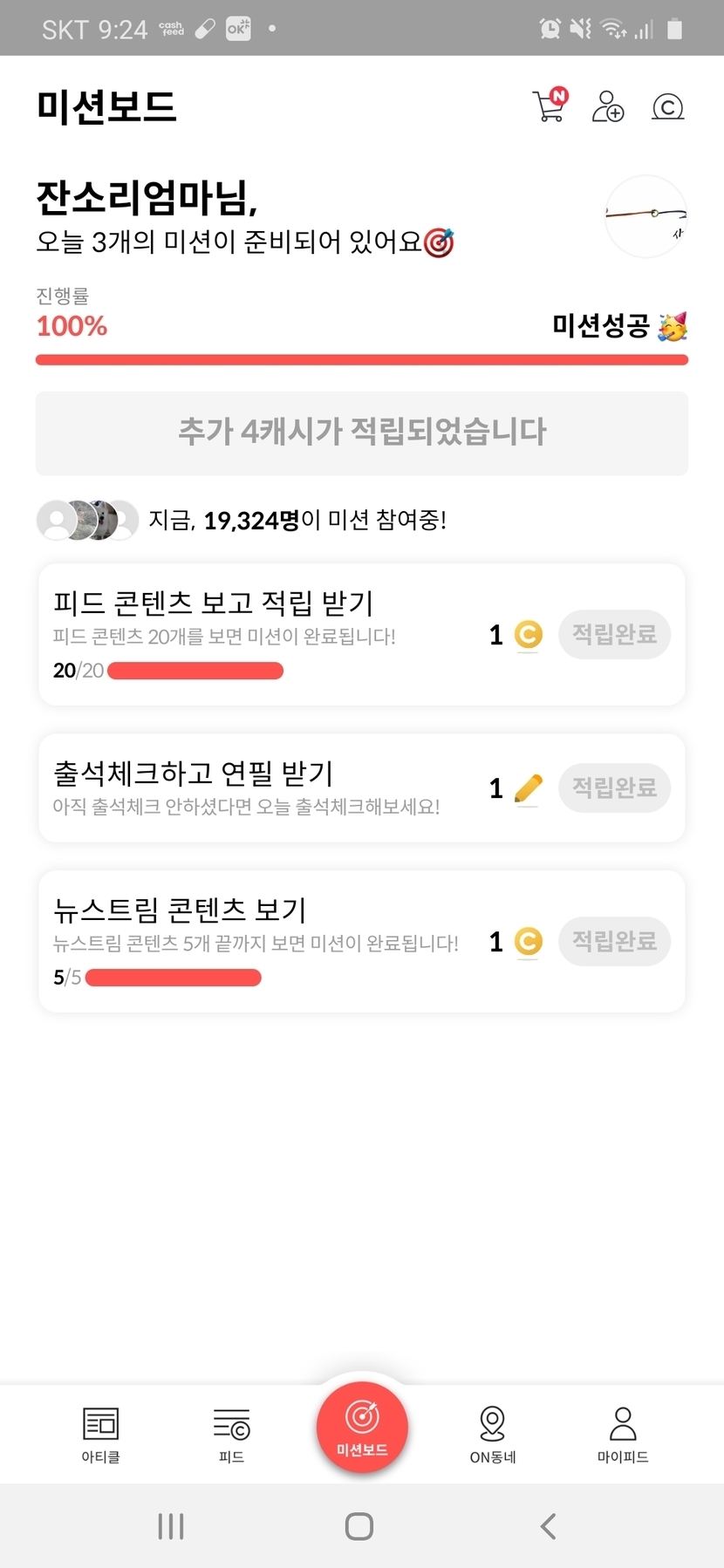The width and height of the screenshot is (724, 1568).
Task: Tap the 100% mission progress bar
Action: pos(362,359)
